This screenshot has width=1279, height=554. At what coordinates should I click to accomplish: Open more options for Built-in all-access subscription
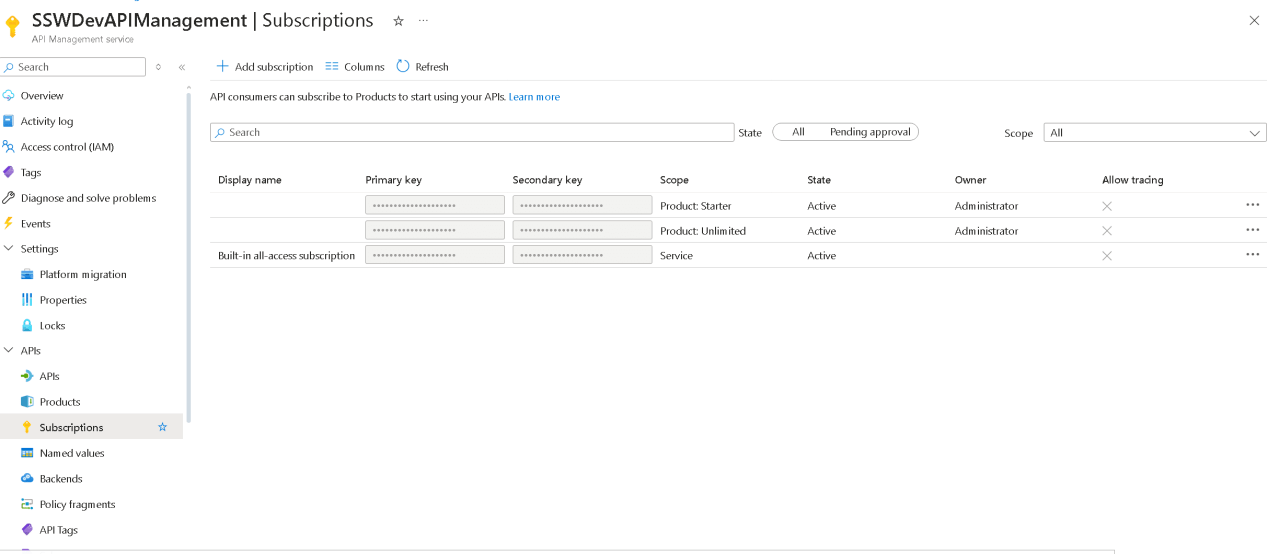(1253, 254)
